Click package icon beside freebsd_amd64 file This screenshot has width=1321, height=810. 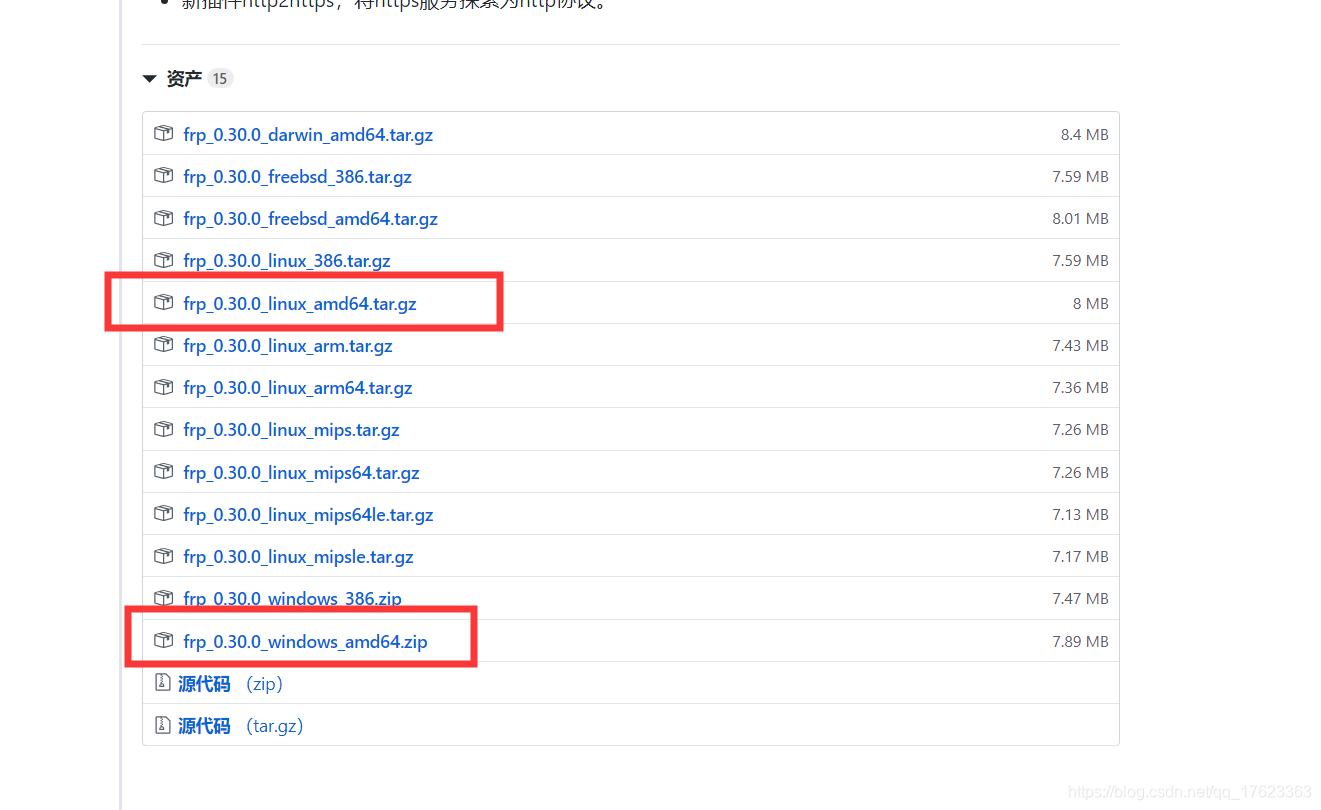tap(163, 217)
